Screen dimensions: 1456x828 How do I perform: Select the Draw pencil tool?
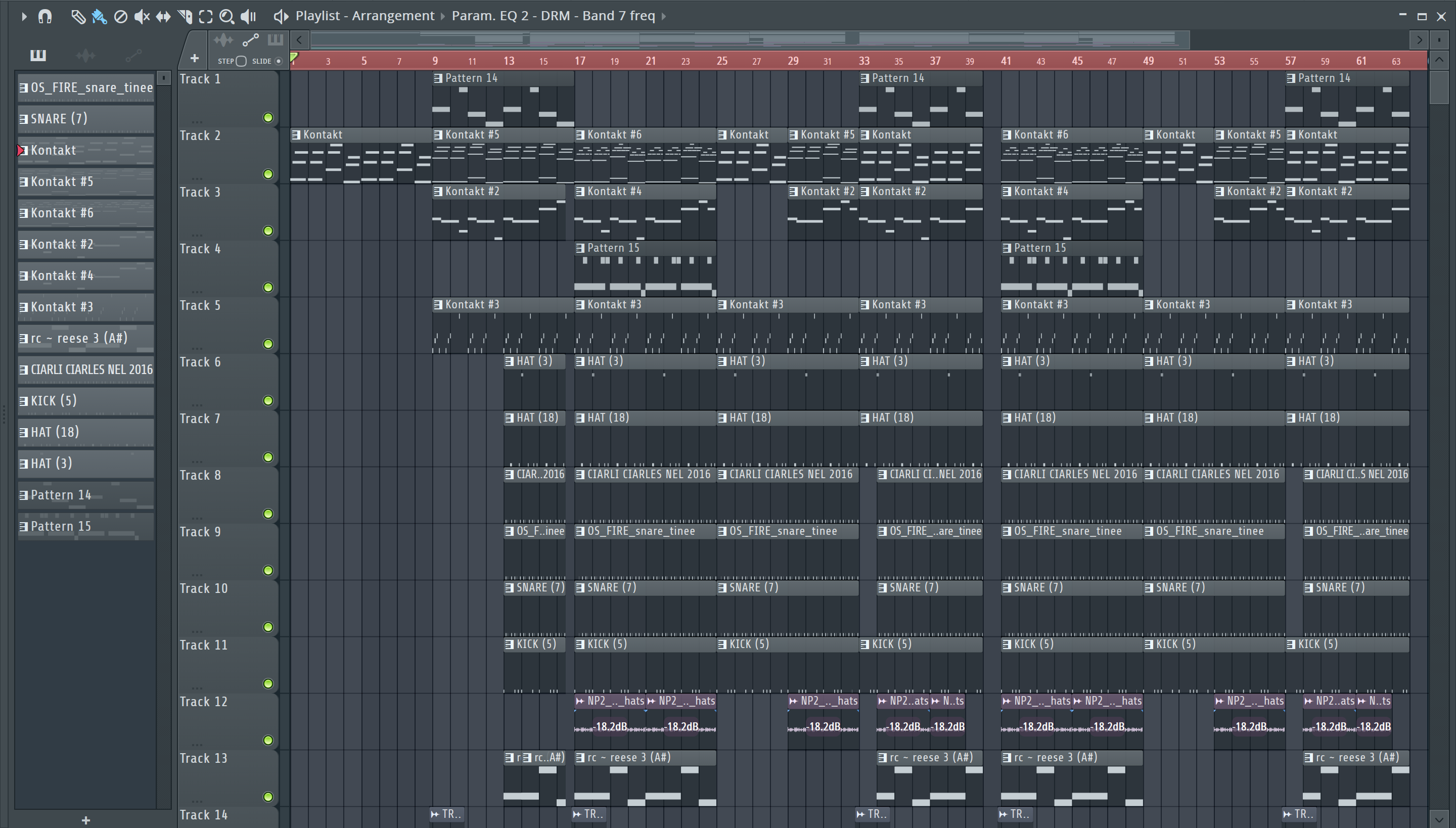(78, 17)
